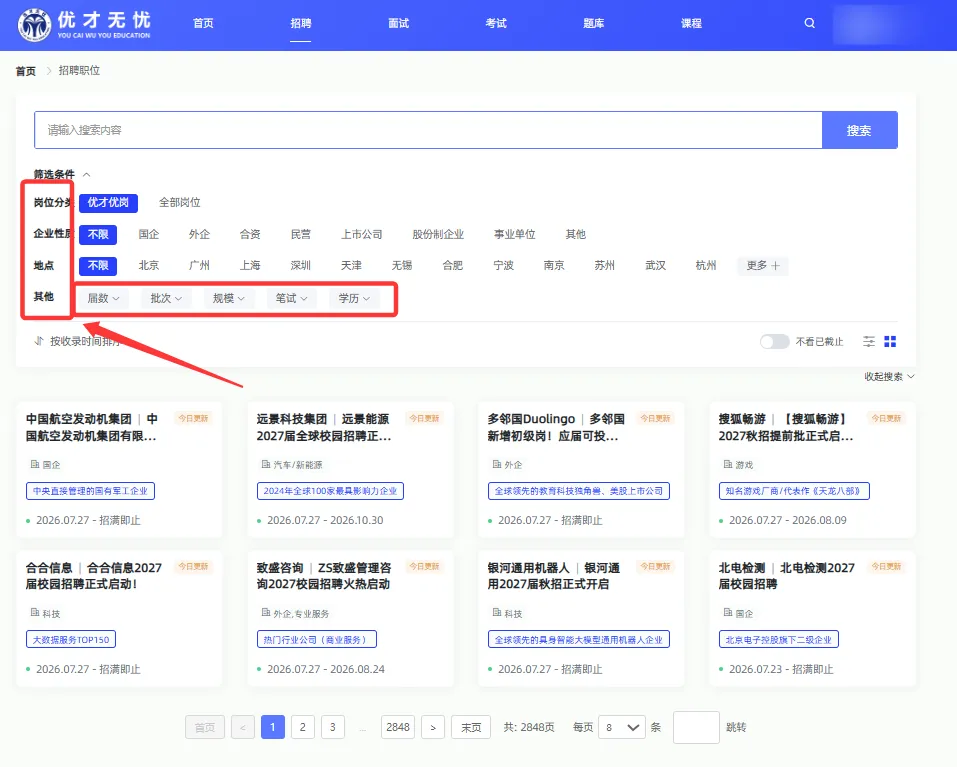Image resolution: width=957 pixels, height=767 pixels.
Task: Click the search content input field
Action: (x=428, y=130)
